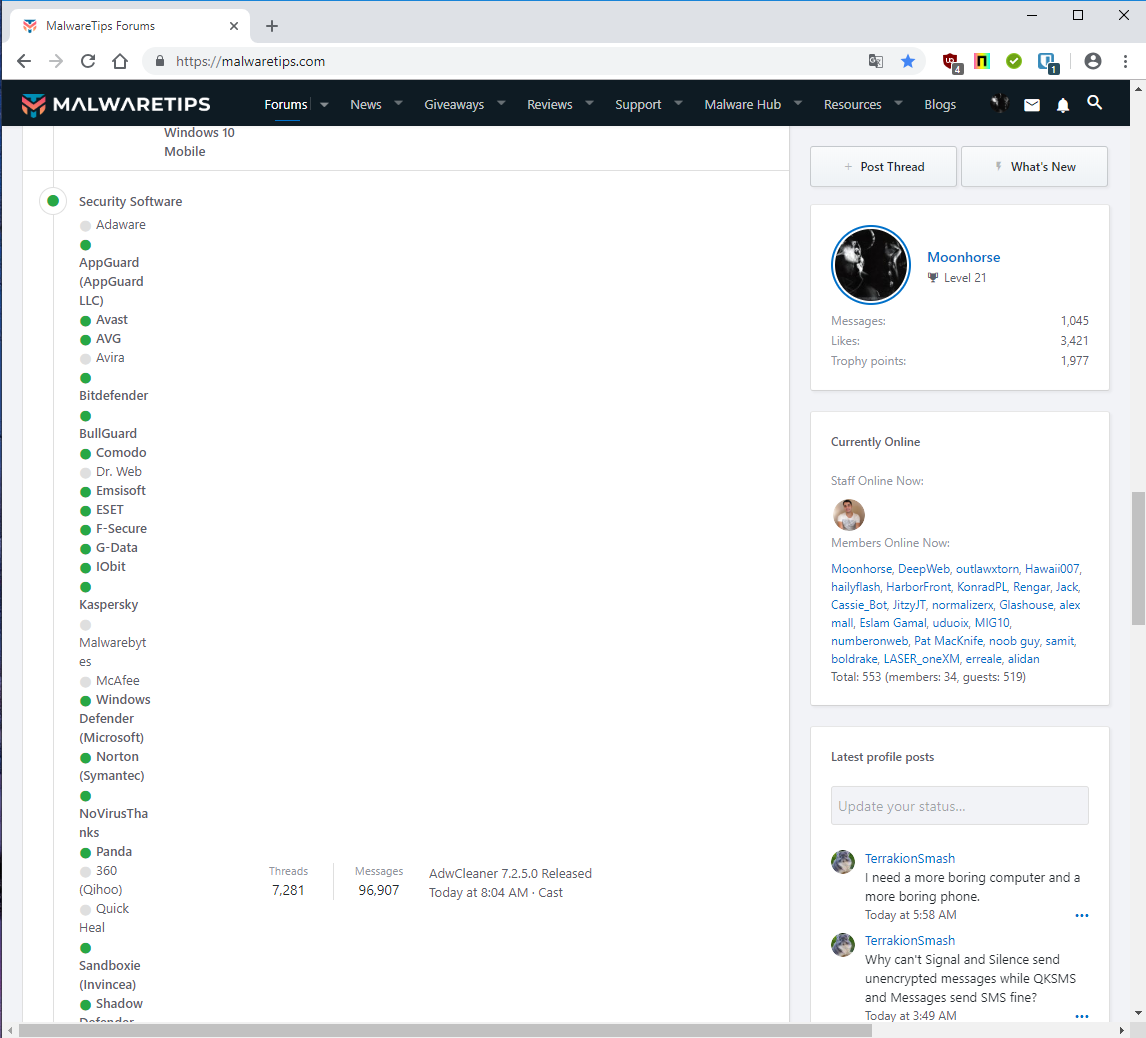This screenshot has height=1038, width=1146.
Task: Click the scroll down arrow
Action: [1138, 1014]
